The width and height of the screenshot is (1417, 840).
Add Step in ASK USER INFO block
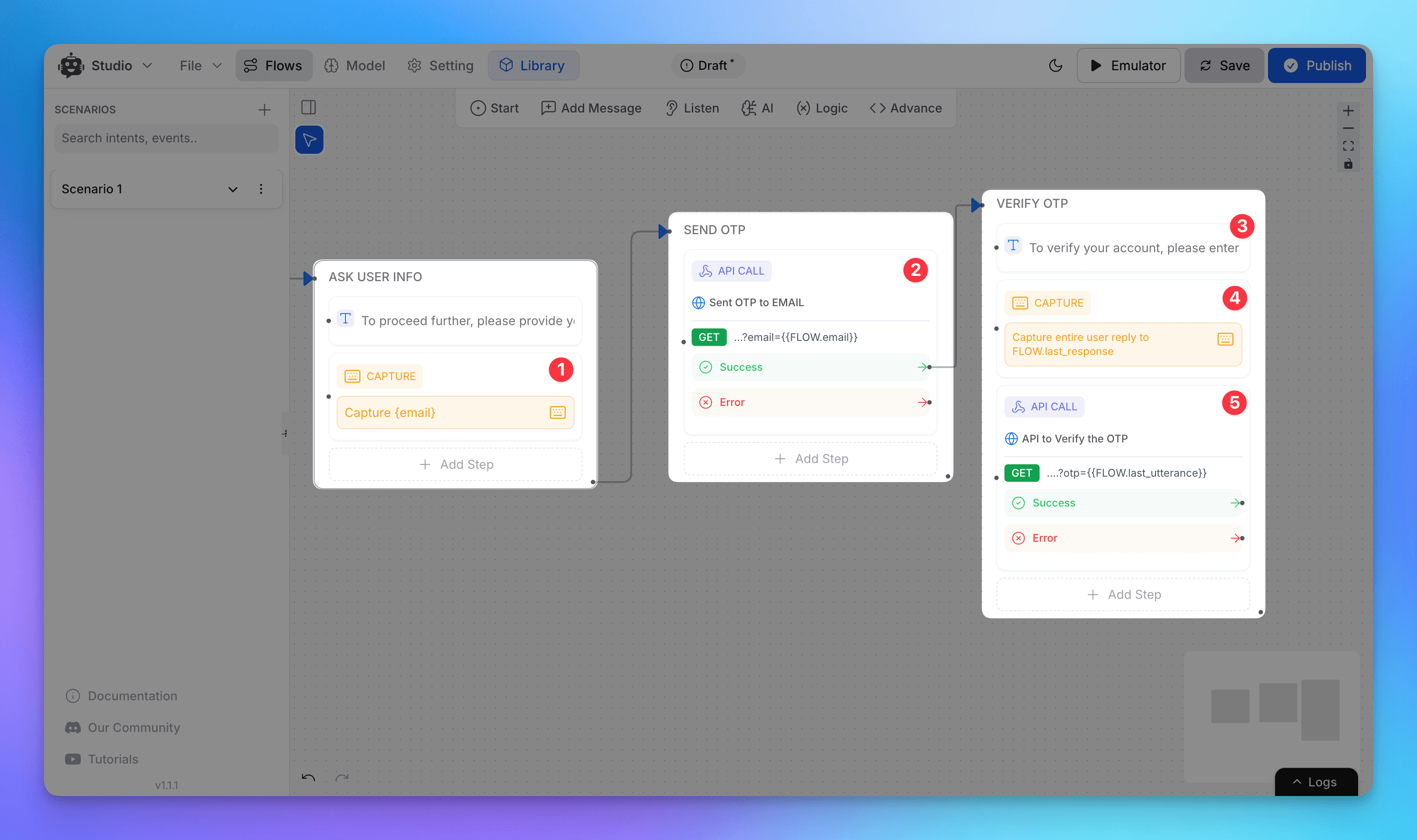tap(456, 465)
